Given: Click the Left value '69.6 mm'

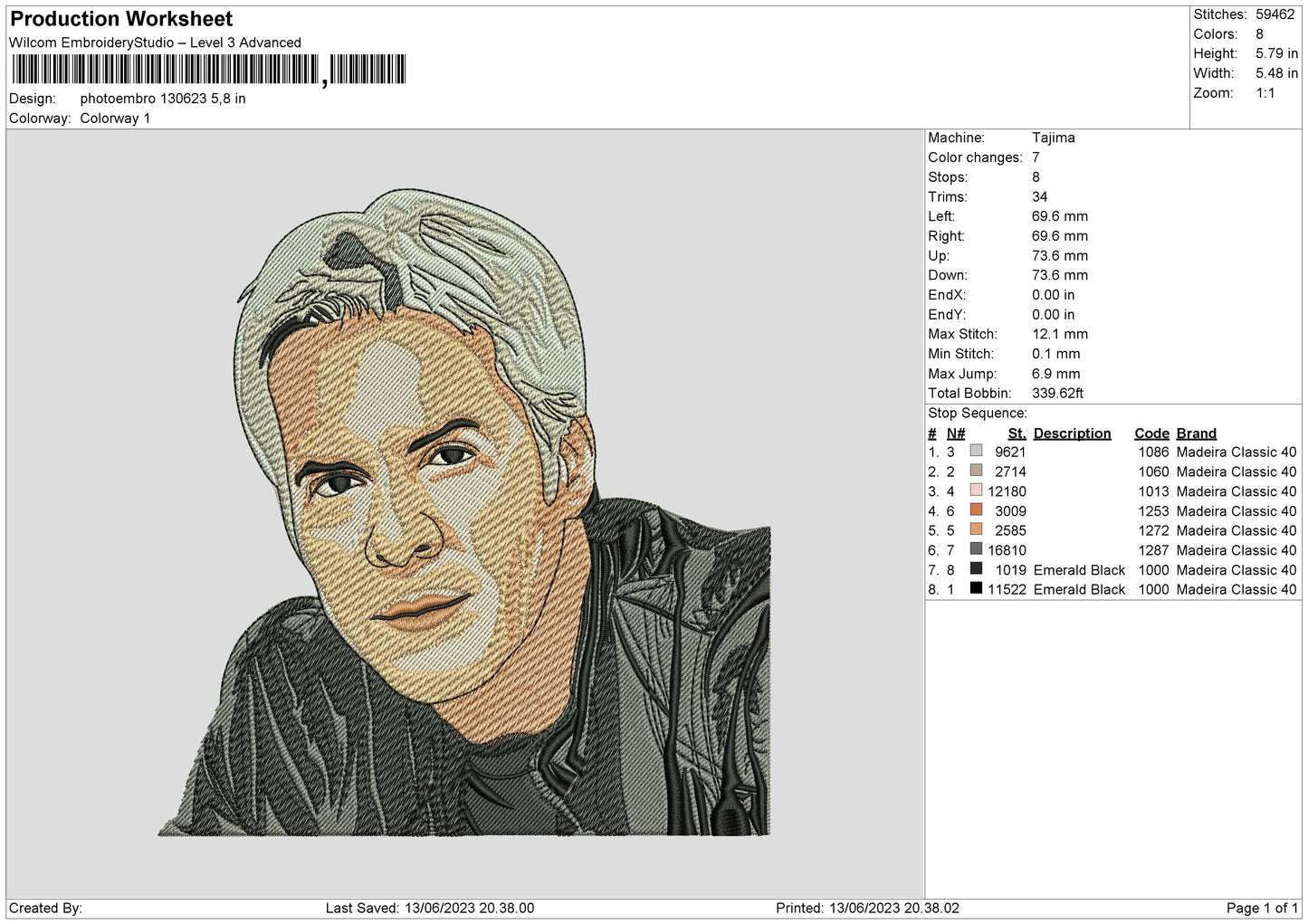Looking at the screenshot, I should point(1060,216).
